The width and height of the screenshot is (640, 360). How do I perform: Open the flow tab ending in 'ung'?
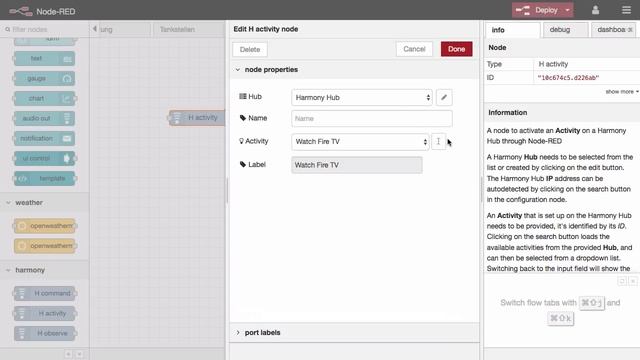coord(124,29)
